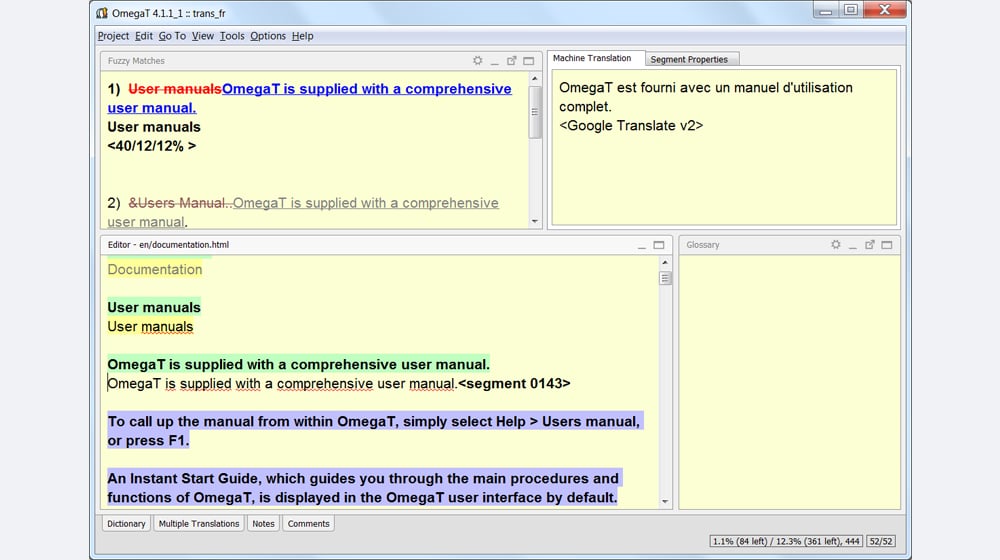Screen dimensions: 1000x560
Task: Open the Notes pane button
Action: point(263,524)
